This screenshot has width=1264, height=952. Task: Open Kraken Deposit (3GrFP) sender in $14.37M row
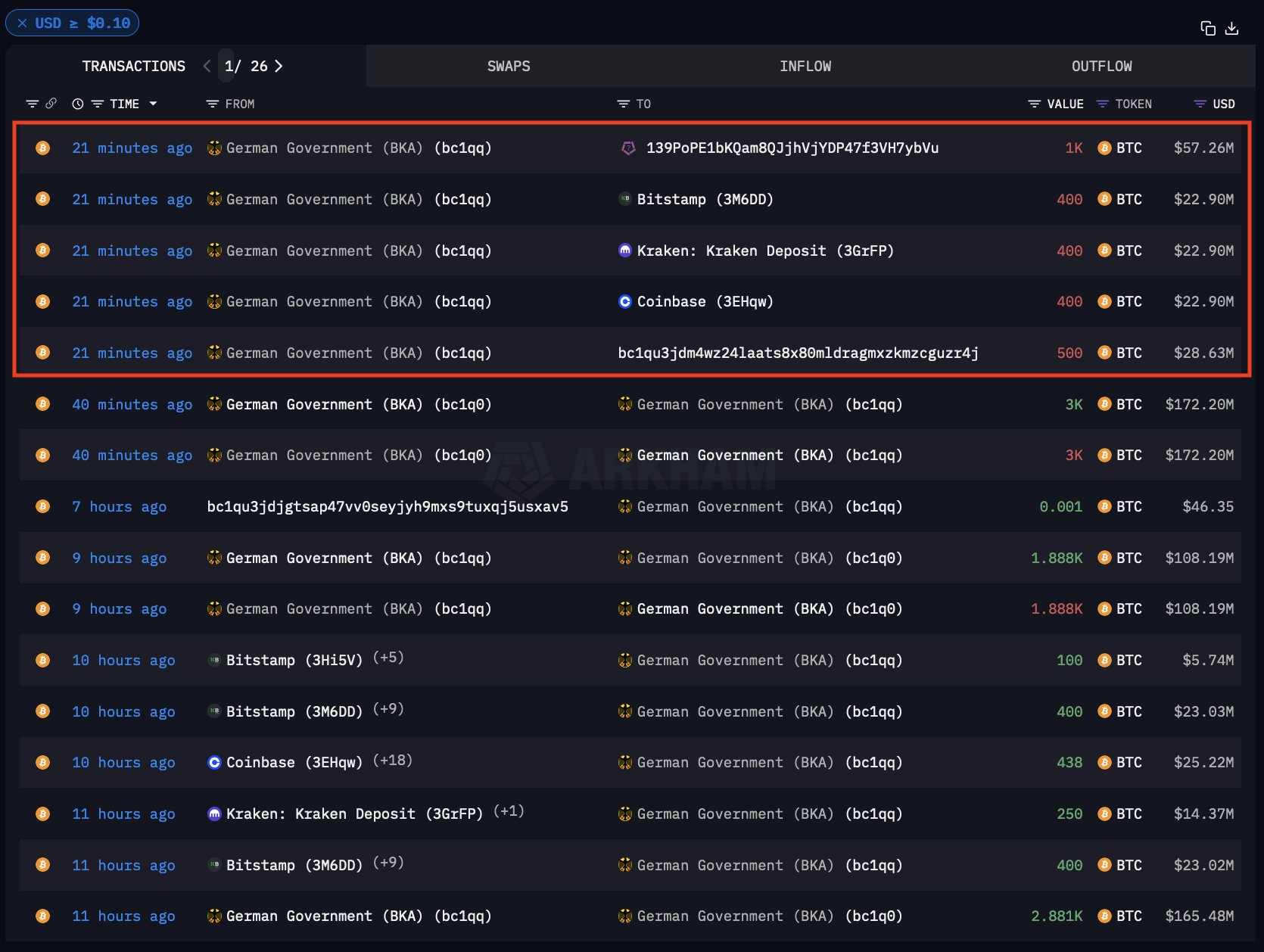point(354,814)
